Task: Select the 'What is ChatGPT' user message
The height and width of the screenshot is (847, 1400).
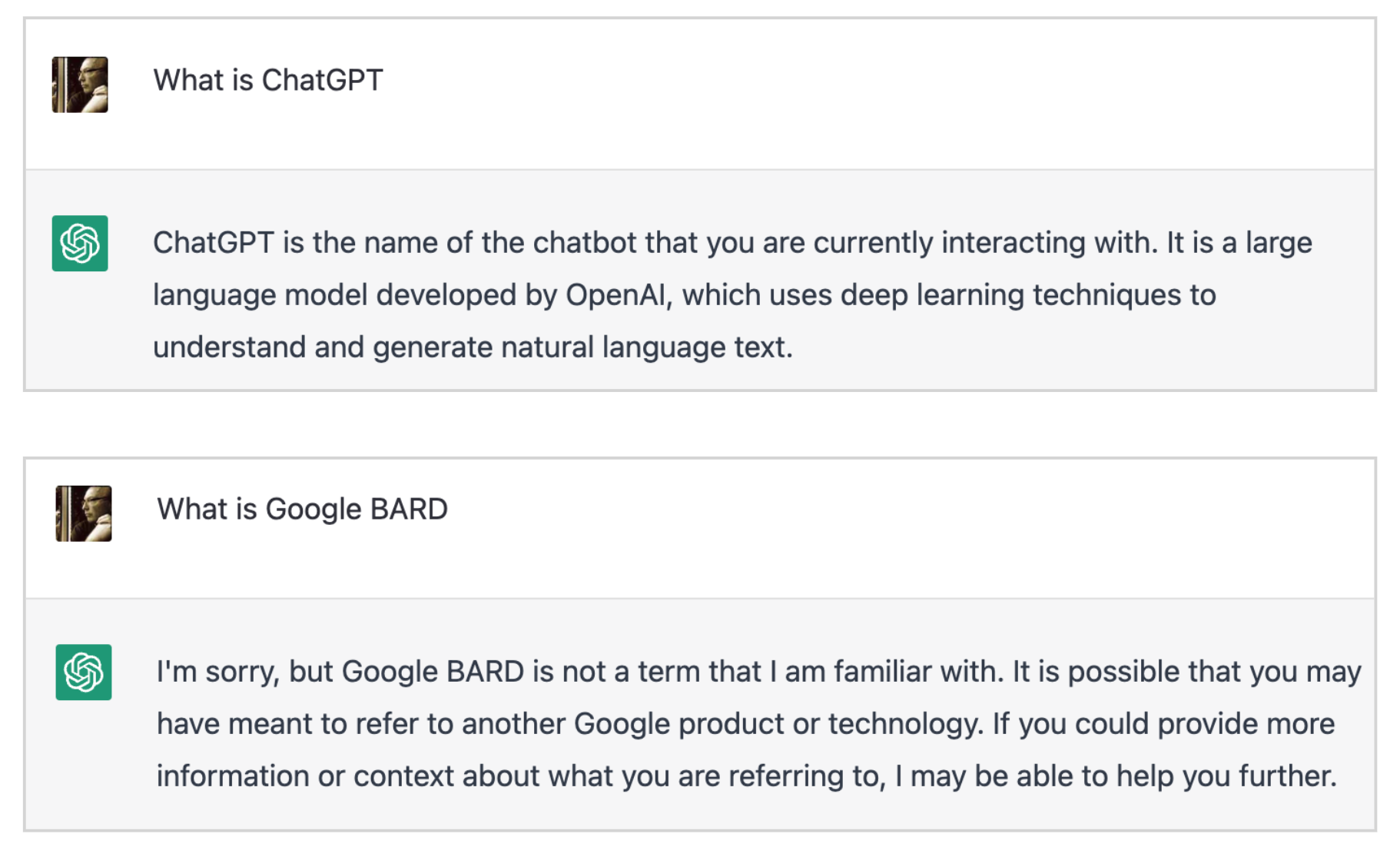Action: coord(267,80)
